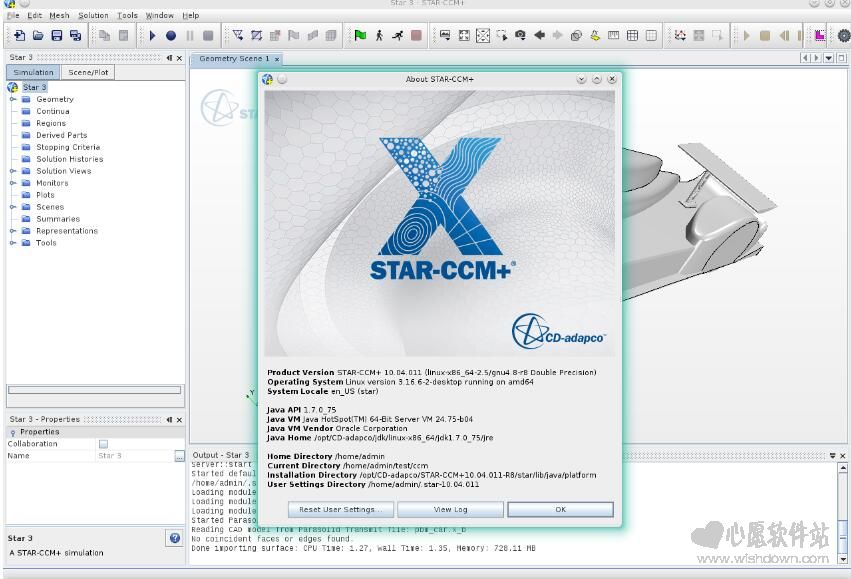The height and width of the screenshot is (579, 851).
Task: Click the blue help question mark icon
Action: point(175,538)
